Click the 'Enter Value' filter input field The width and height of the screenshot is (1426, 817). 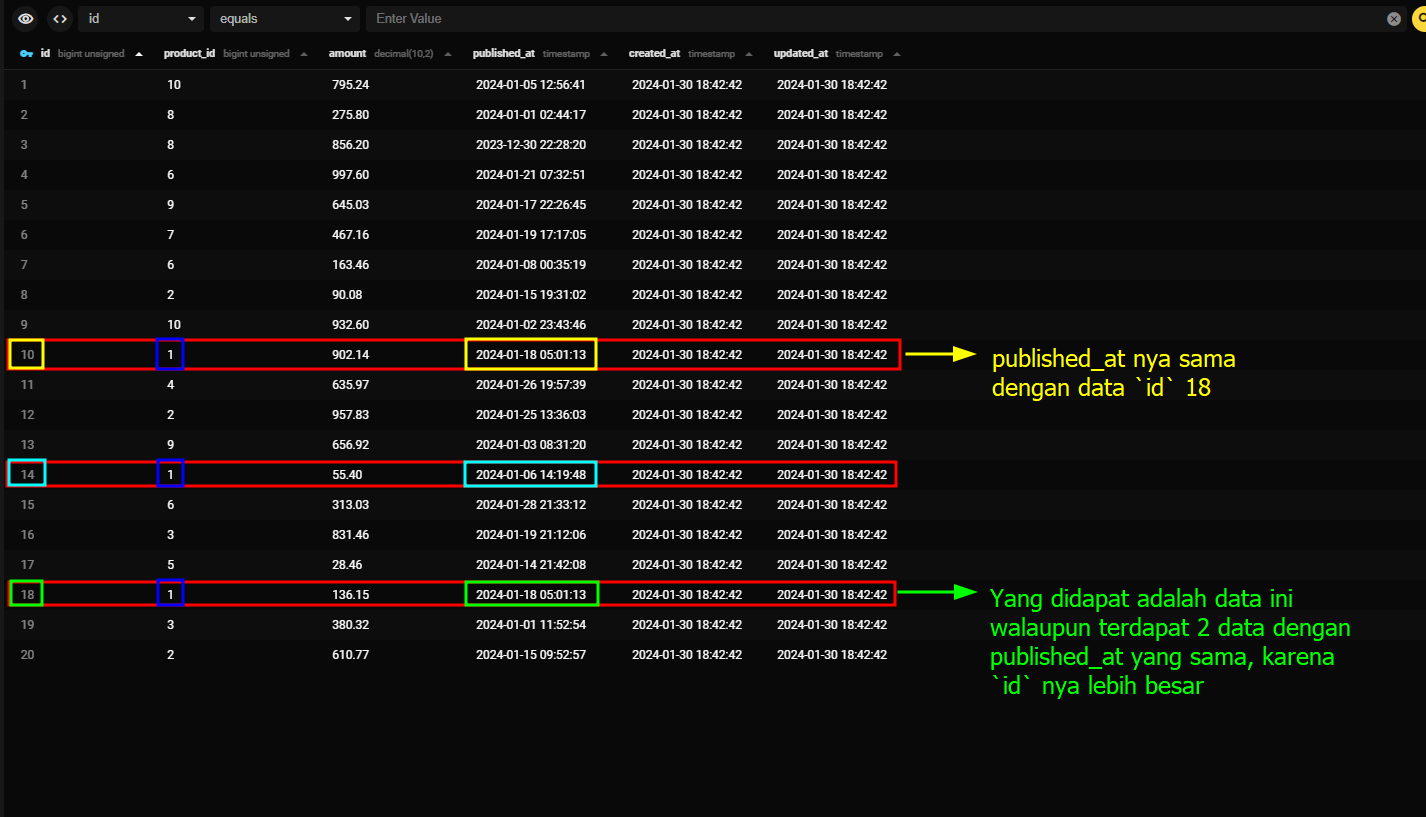pos(870,19)
